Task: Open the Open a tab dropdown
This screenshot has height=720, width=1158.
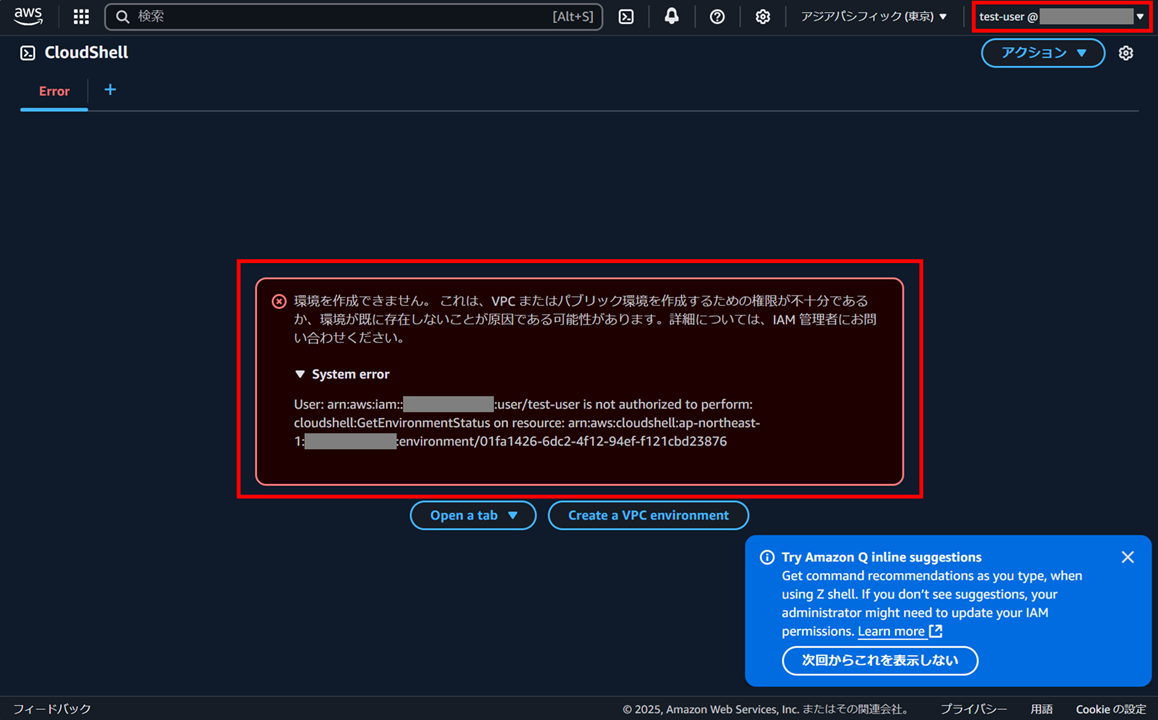Action: click(473, 515)
